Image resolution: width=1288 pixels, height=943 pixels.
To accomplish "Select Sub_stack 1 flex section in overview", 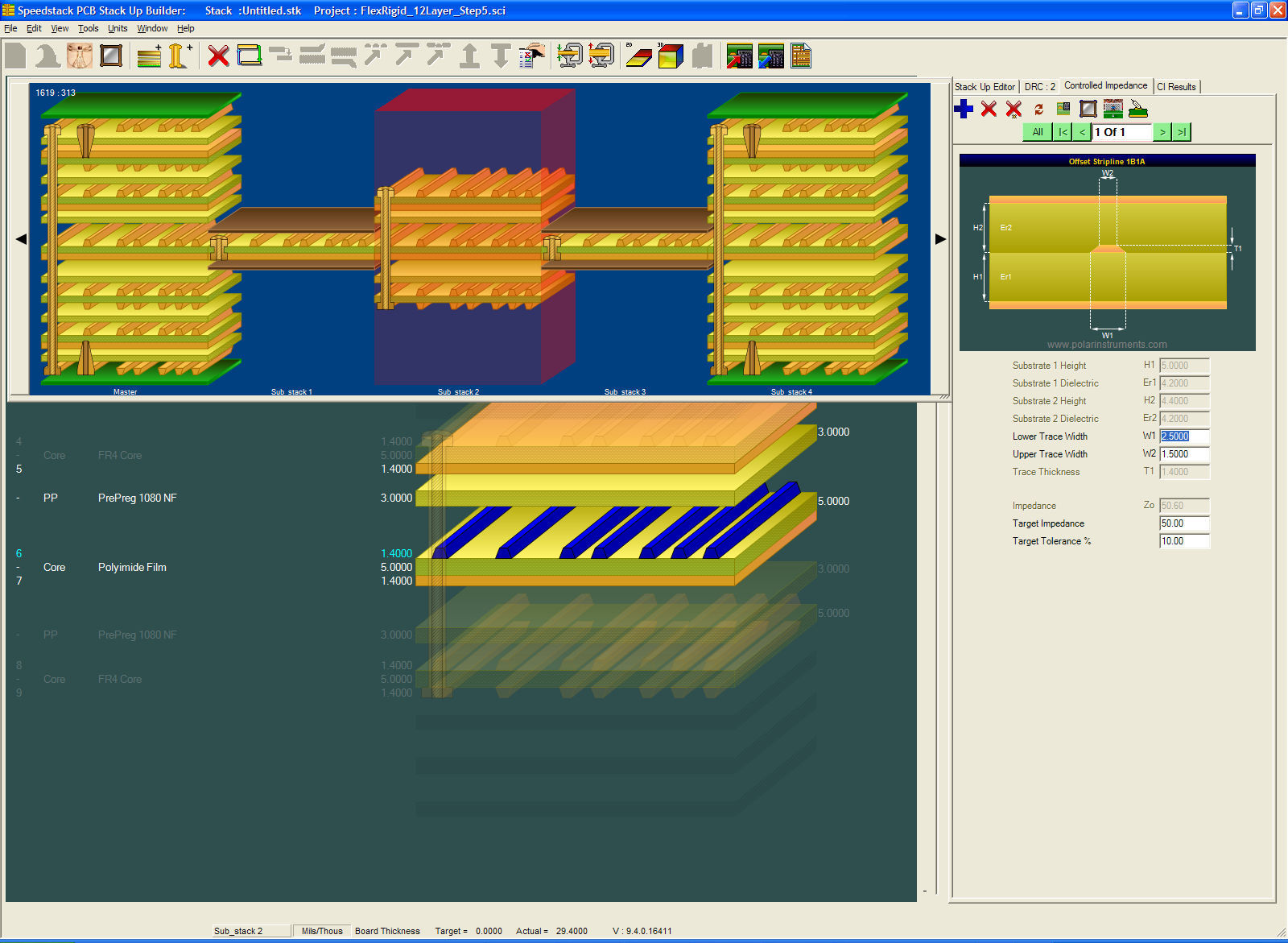I will pos(293,239).
